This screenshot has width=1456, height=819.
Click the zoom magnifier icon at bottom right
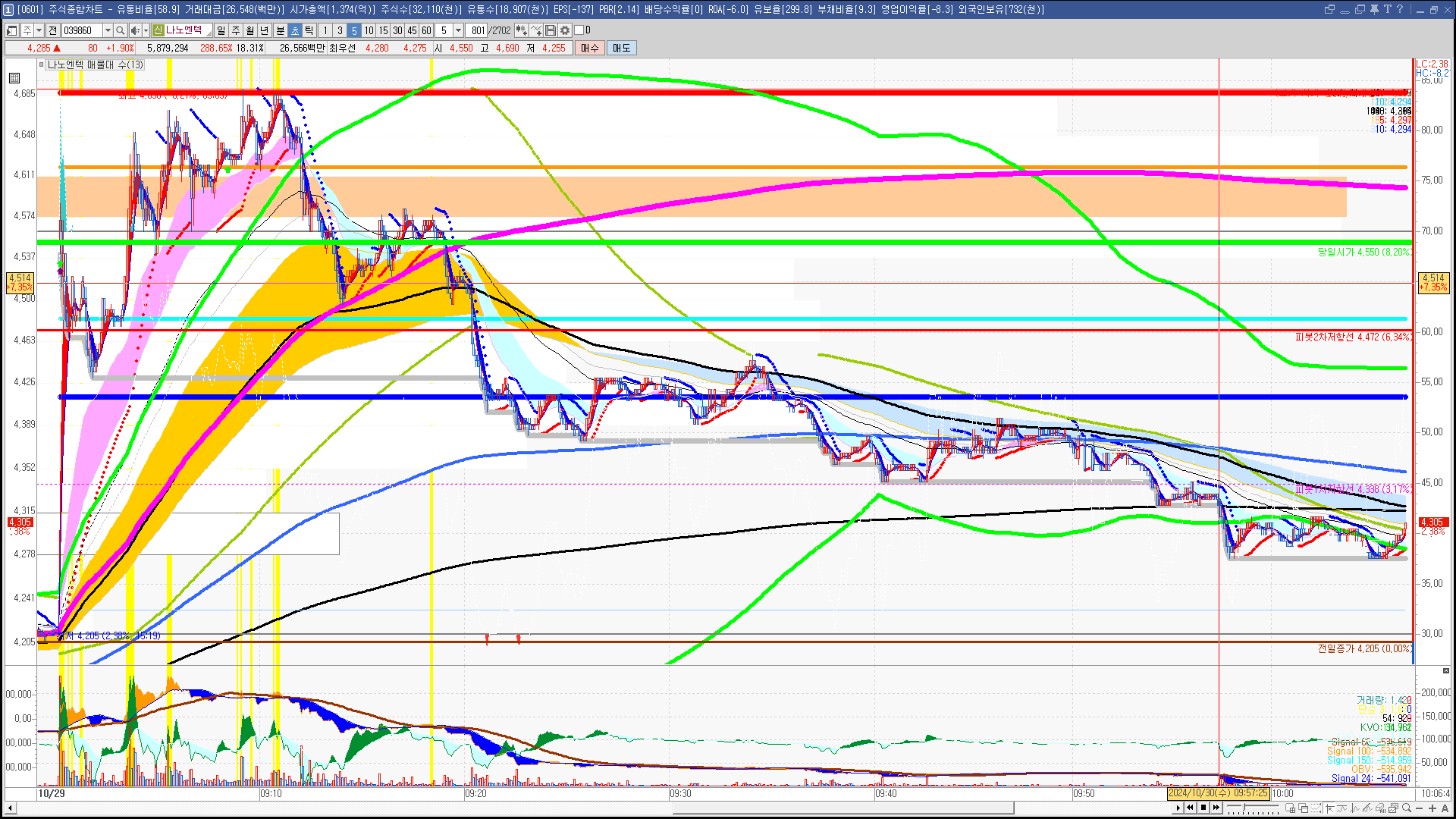(1407, 808)
